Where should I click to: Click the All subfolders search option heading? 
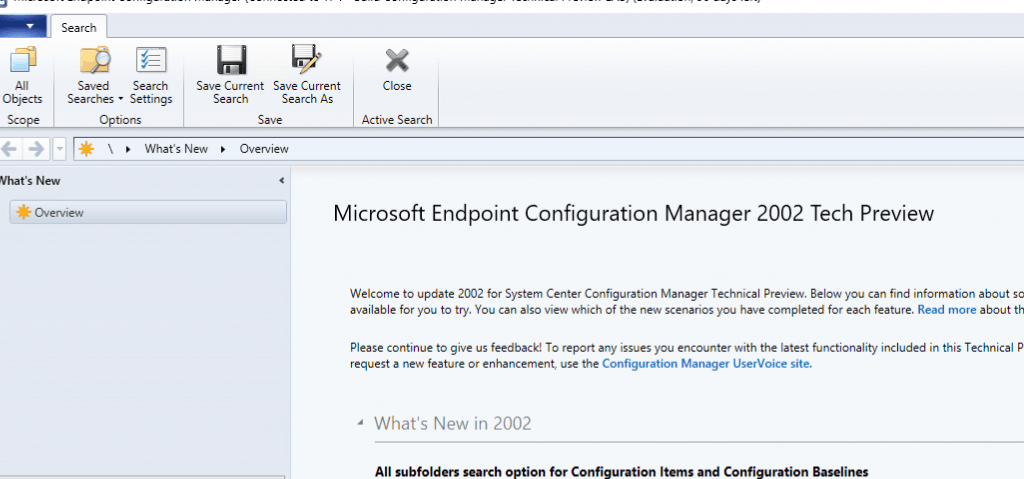(x=622, y=472)
